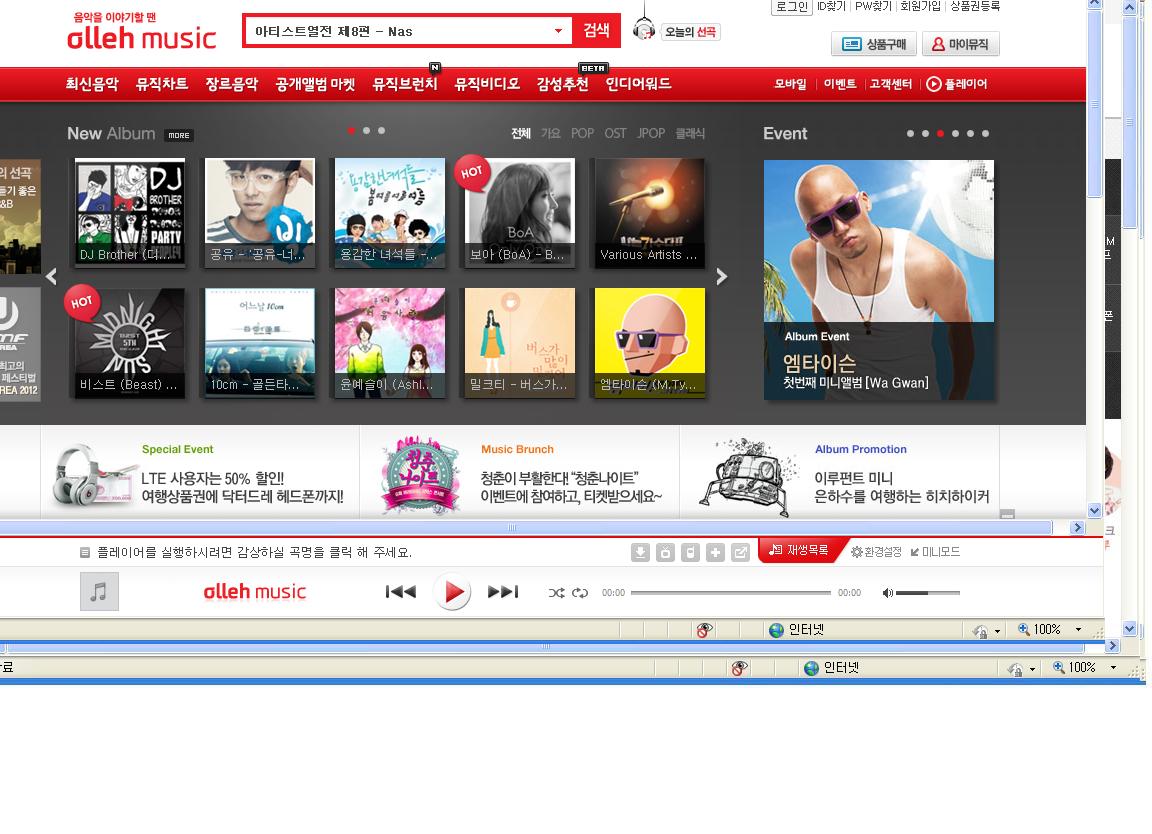Toggle repeat mode in the player
The height and width of the screenshot is (834, 1152).
[x=580, y=593]
